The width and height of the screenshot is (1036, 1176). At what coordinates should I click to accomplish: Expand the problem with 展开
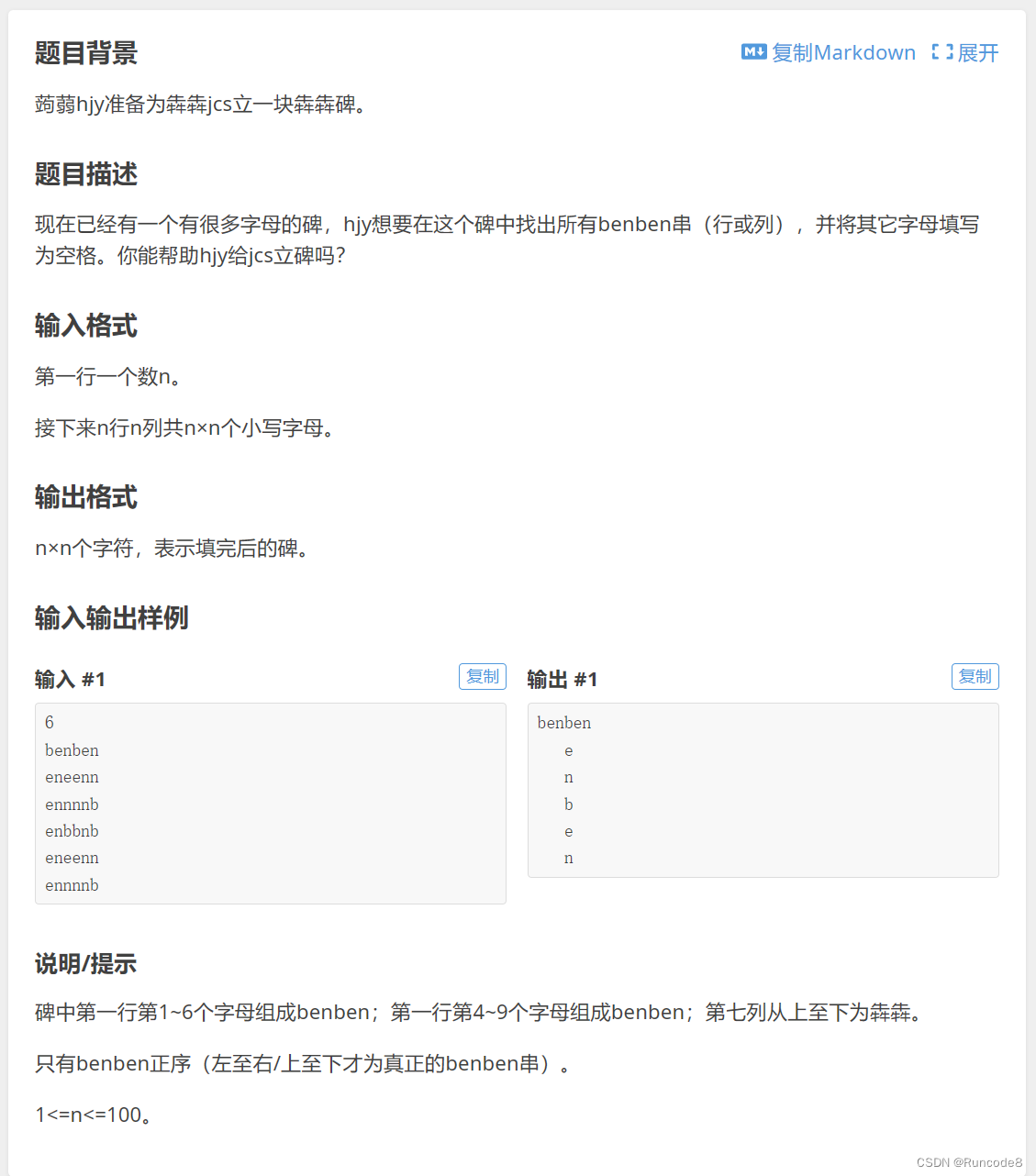pyautogui.click(x=977, y=52)
